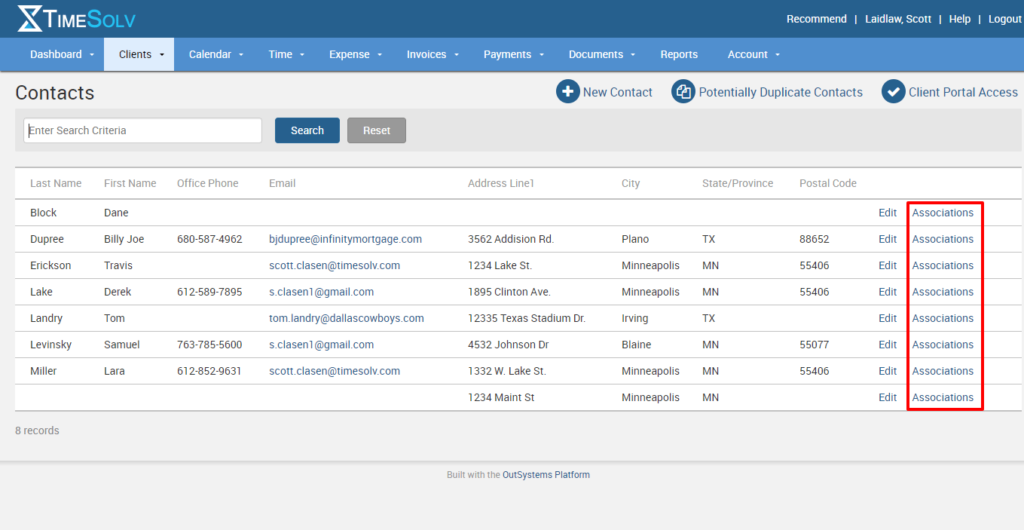Open the Help link in header
Image resolution: width=1024 pixels, height=530 pixels.
tap(959, 19)
